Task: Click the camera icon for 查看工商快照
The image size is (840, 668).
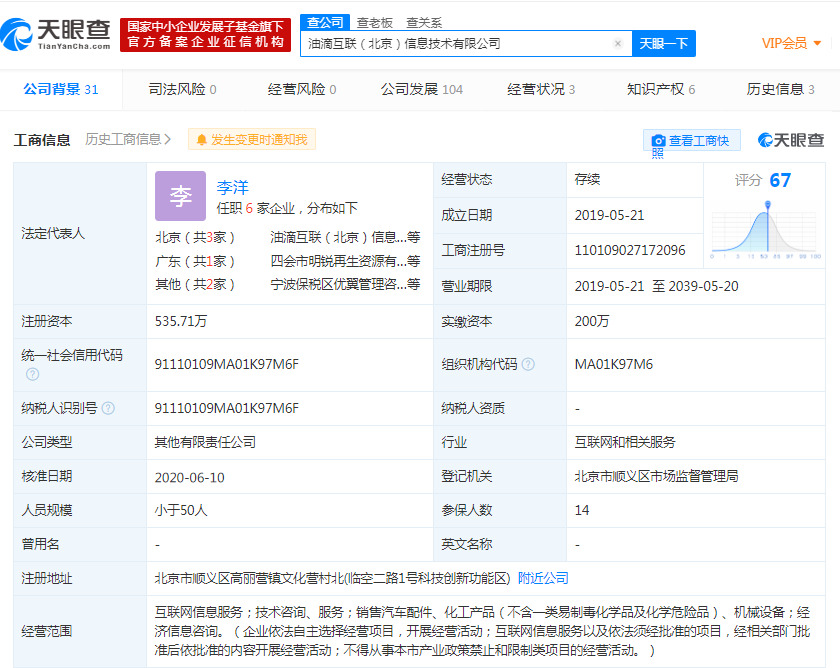Action: pyautogui.click(x=658, y=141)
